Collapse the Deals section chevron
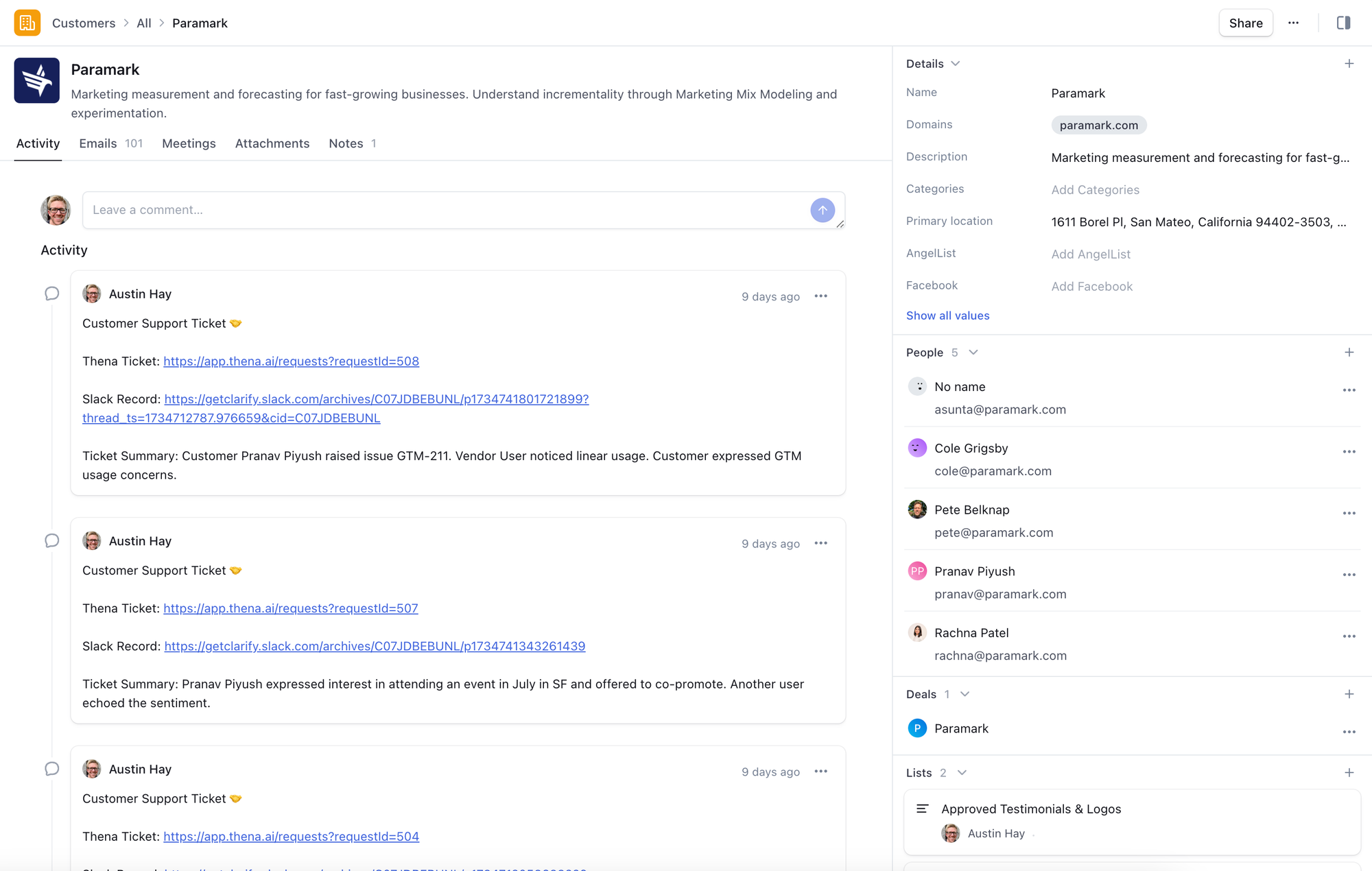Viewport: 1372px width, 871px height. (965, 694)
